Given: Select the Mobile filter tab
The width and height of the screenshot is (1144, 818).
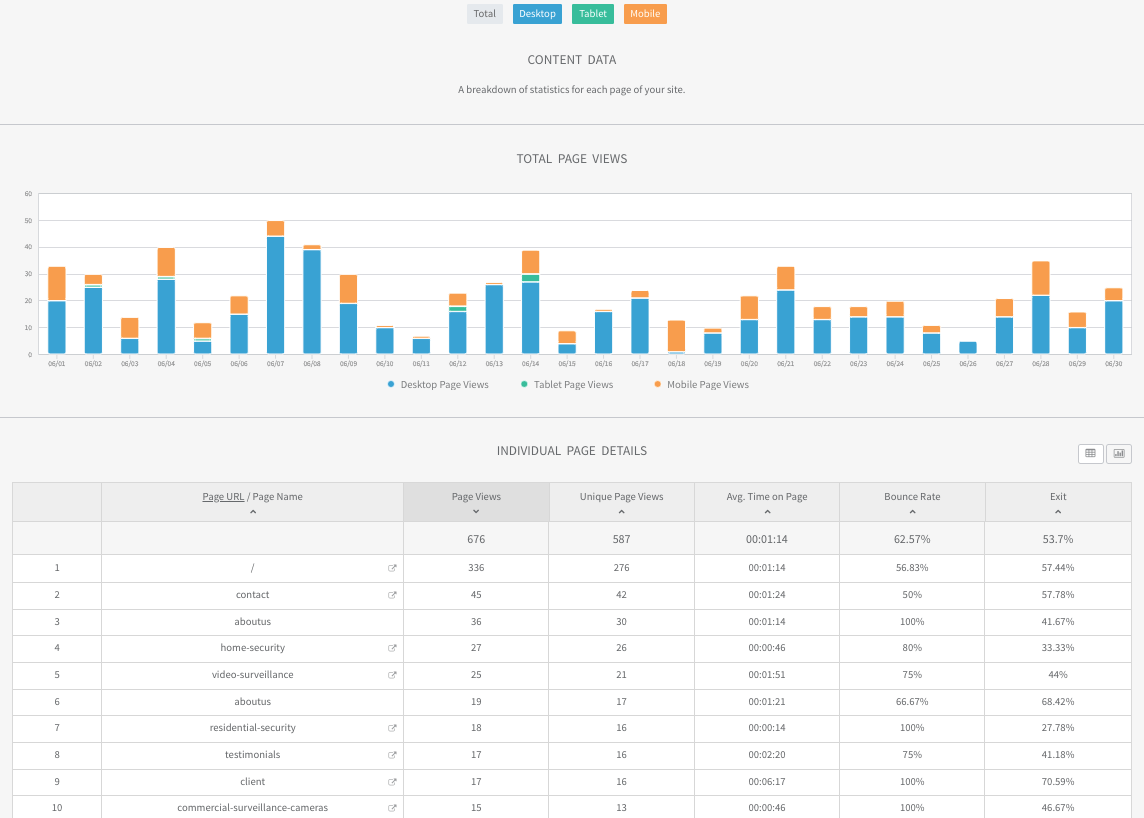Looking at the screenshot, I should 645,14.
